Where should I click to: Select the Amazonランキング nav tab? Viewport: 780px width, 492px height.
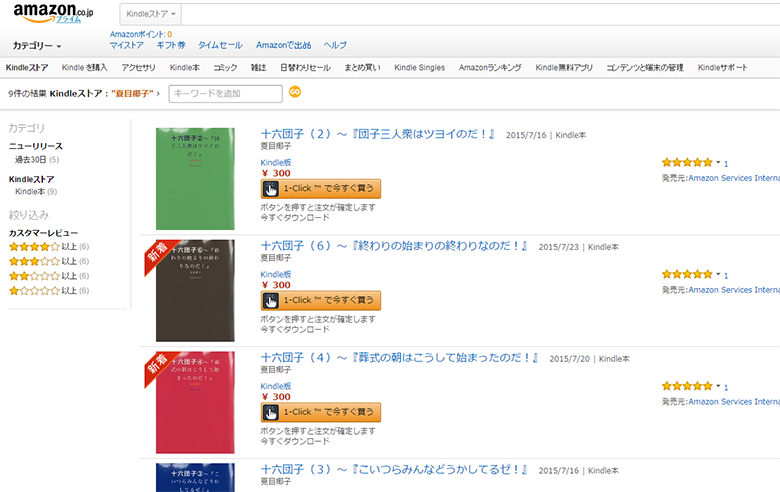coord(490,68)
